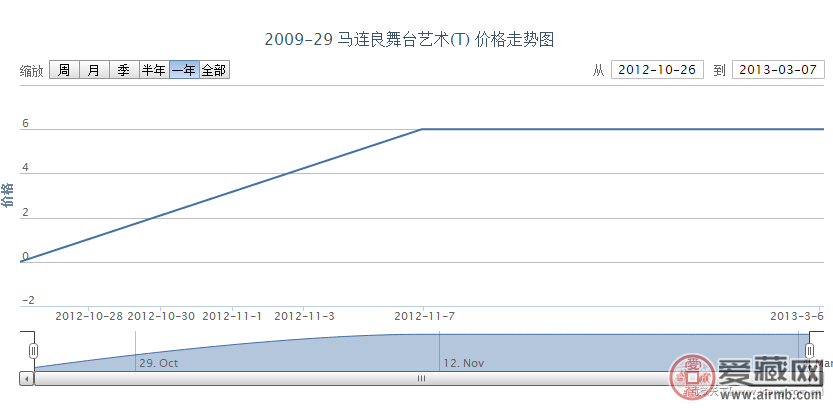Click the 缩放 zoom label
The height and width of the screenshot is (408, 833).
pyautogui.click(x=32, y=71)
